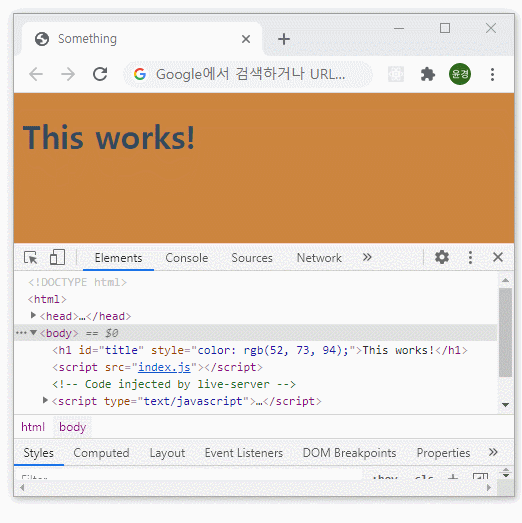Switch to the Elements tab

pyautogui.click(x=118, y=258)
